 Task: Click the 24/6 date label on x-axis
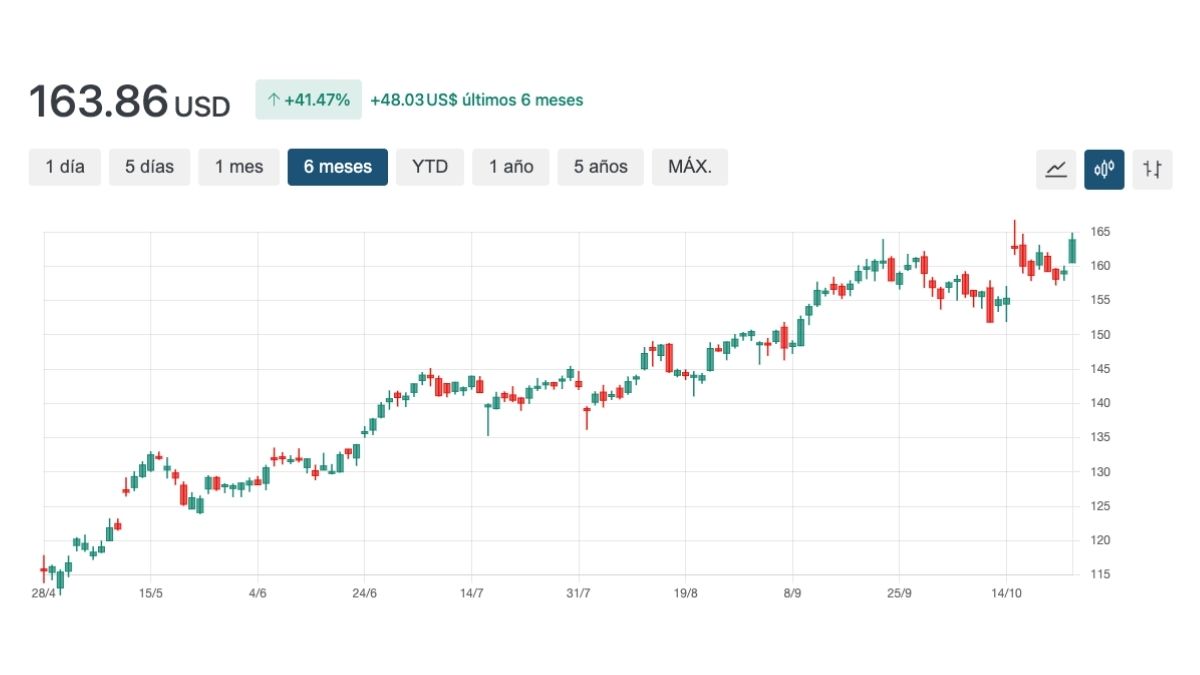coord(365,593)
